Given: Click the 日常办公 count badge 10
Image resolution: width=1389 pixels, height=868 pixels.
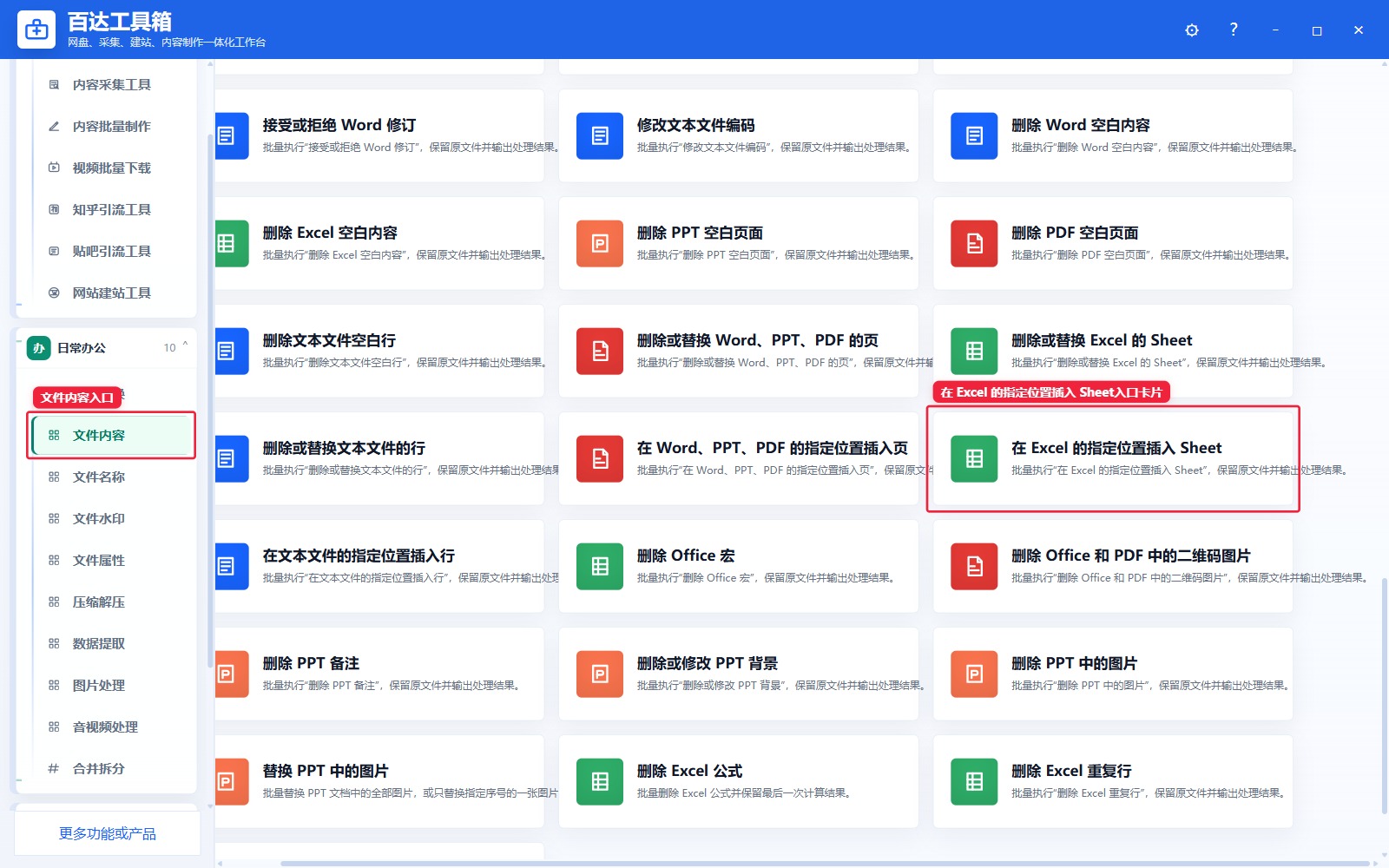Looking at the screenshot, I should pos(169,348).
